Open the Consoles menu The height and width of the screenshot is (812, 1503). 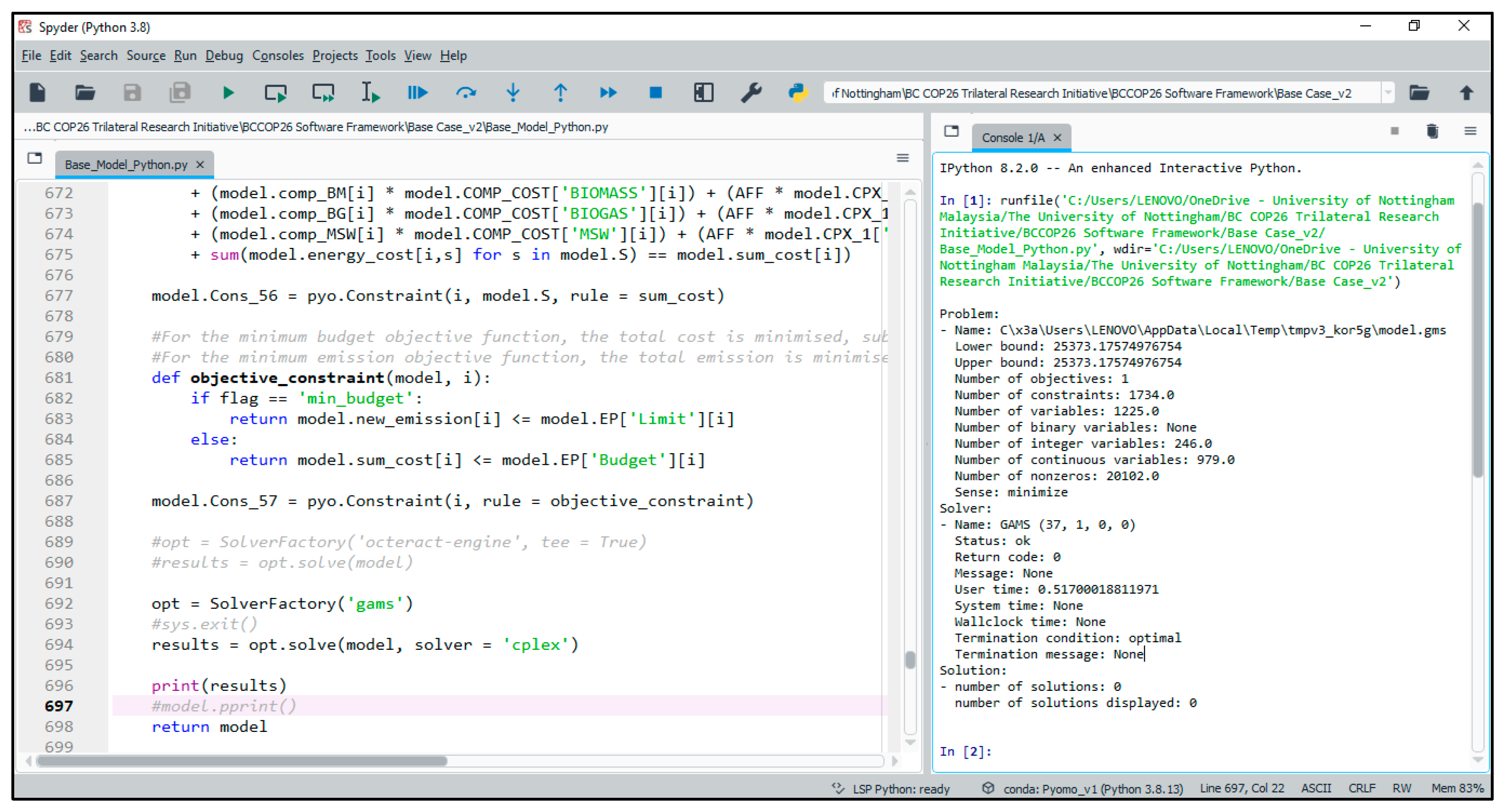(x=278, y=55)
